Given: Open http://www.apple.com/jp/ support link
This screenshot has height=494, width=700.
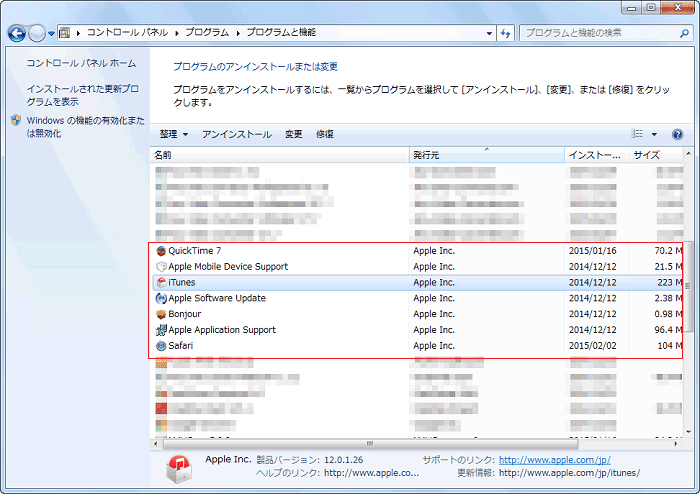Looking at the screenshot, I should (x=554, y=460).
